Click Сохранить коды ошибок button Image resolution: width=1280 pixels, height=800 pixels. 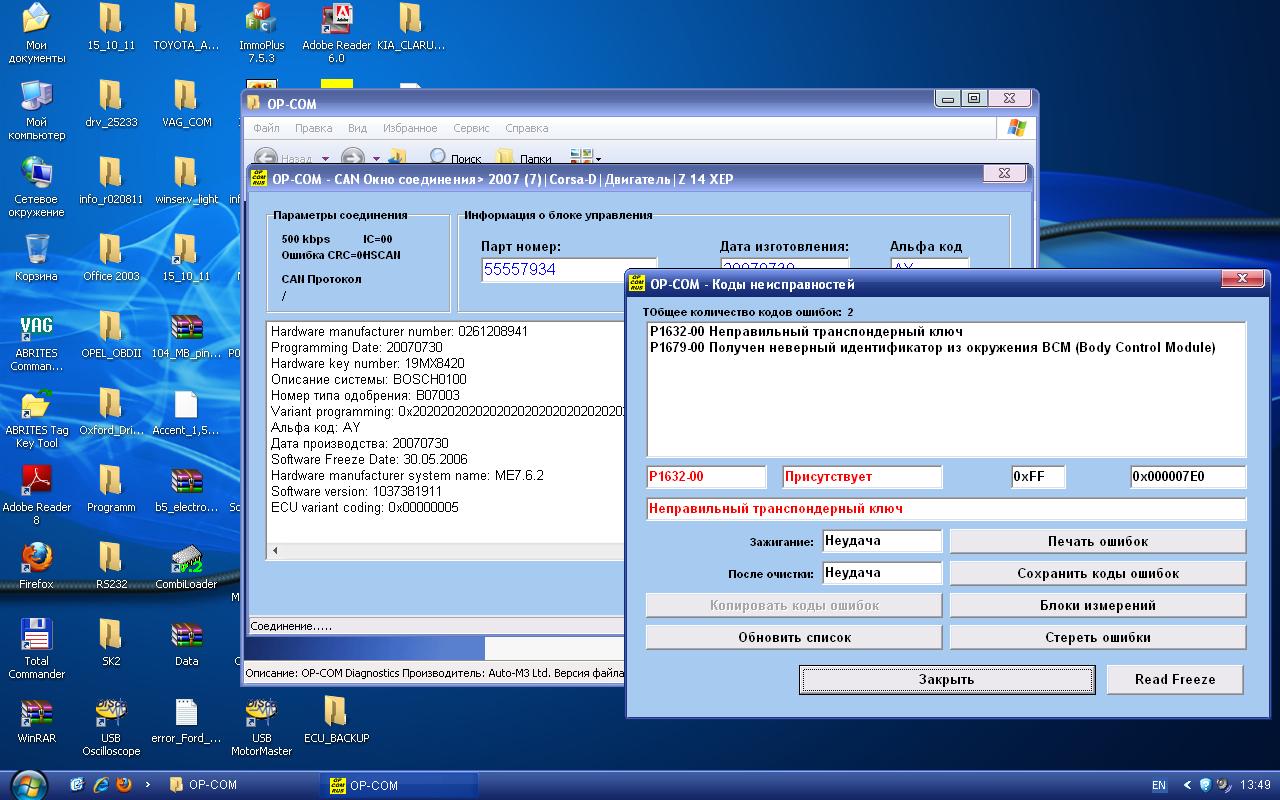click(1098, 573)
